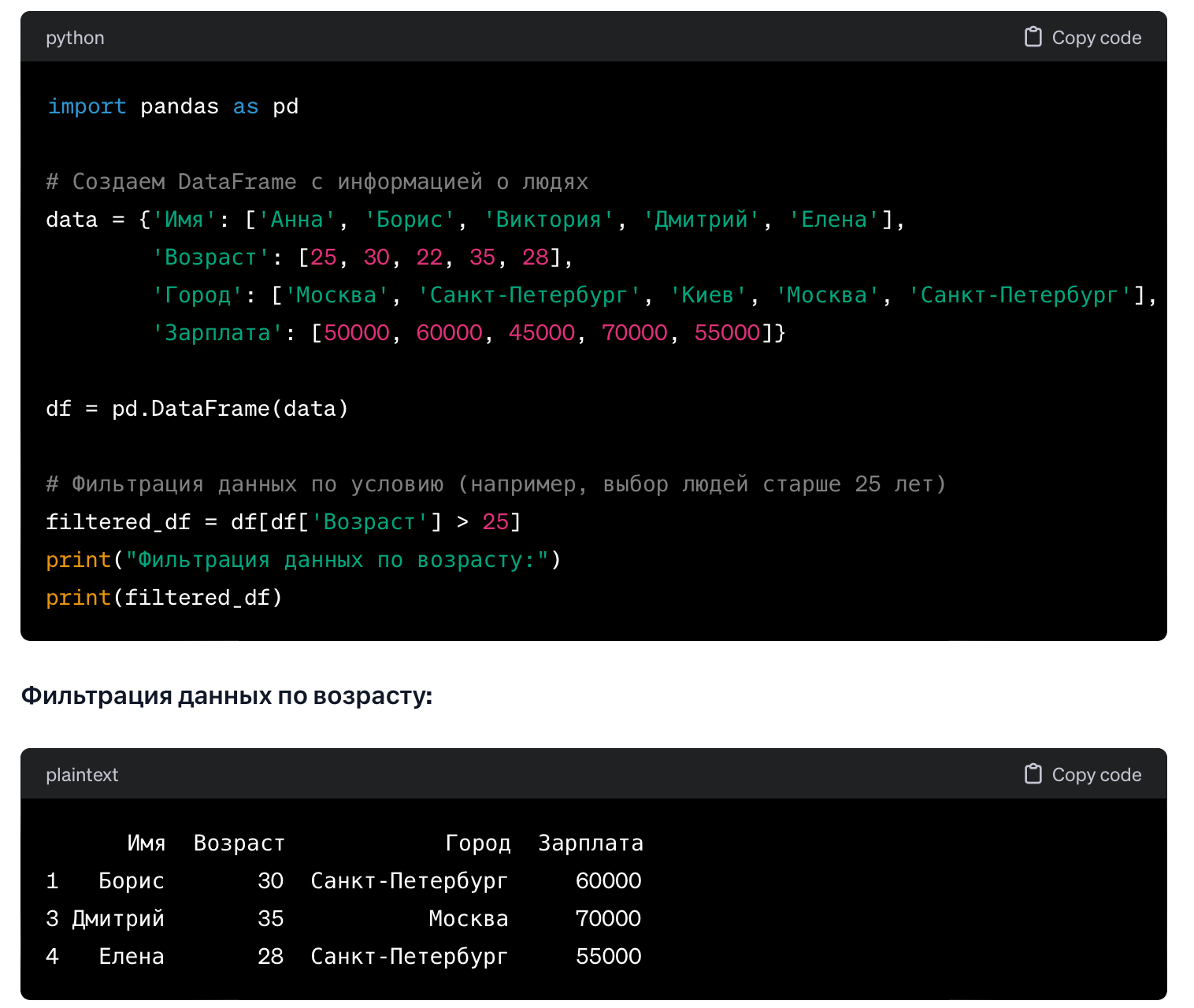This screenshot has width=1194, height=1008.
Task: Click the 'Возраст' key in the data dictionary
Action: pos(210,258)
